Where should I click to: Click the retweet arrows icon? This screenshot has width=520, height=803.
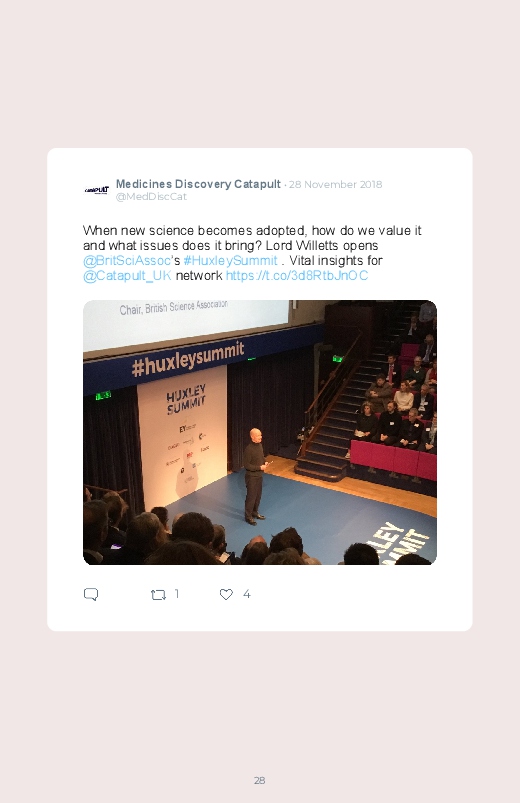158,595
